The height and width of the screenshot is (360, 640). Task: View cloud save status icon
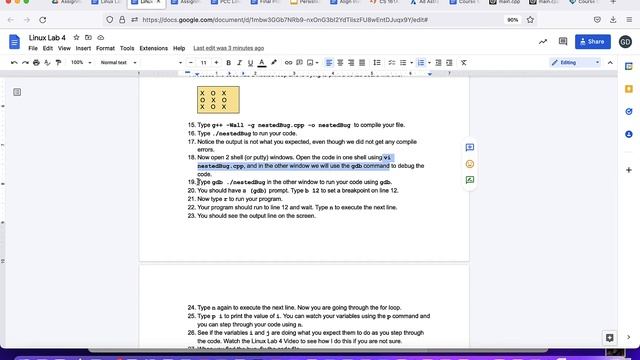100,38
